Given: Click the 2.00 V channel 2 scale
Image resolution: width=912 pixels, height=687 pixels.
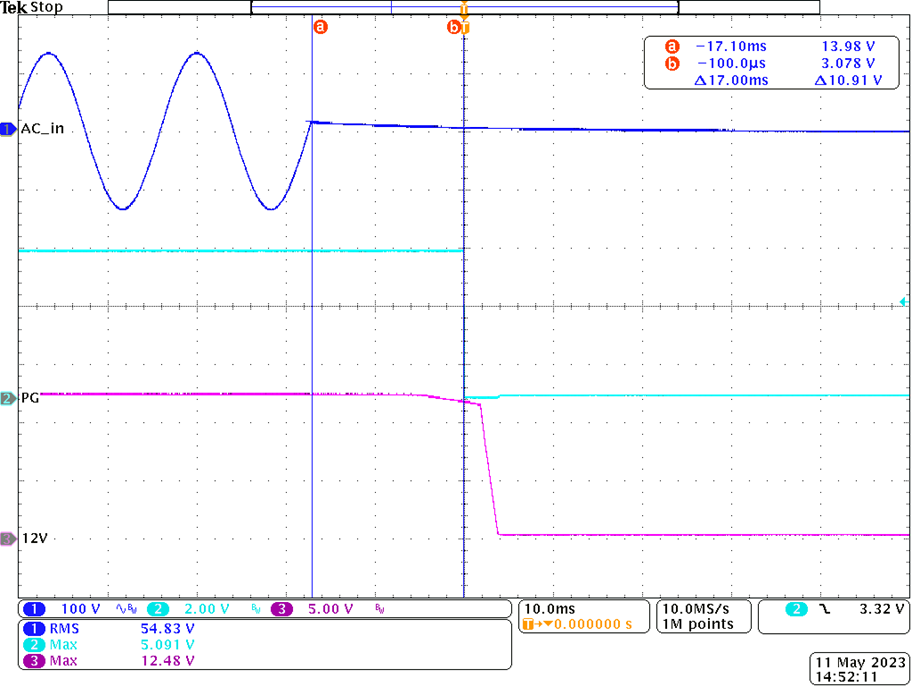Looking at the screenshot, I should click(206, 609).
